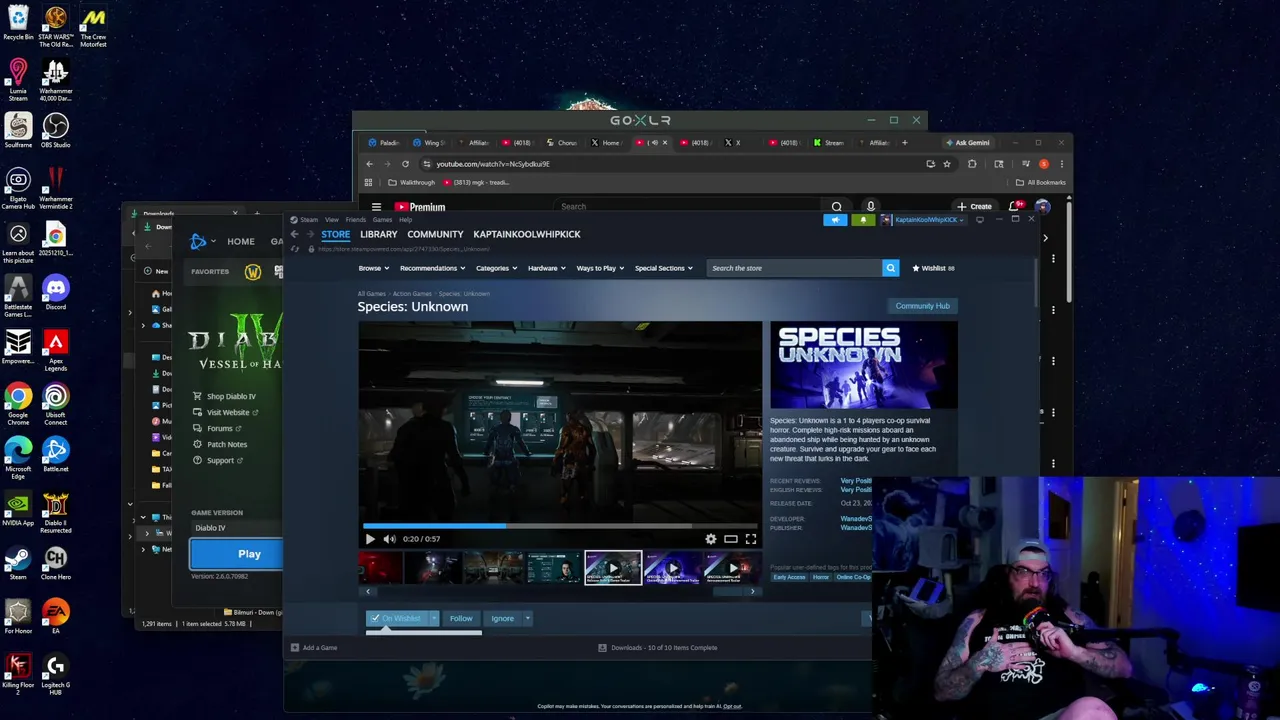The image size is (1280, 720).
Task: Reload page in Chrome
Action: [x=405, y=164]
